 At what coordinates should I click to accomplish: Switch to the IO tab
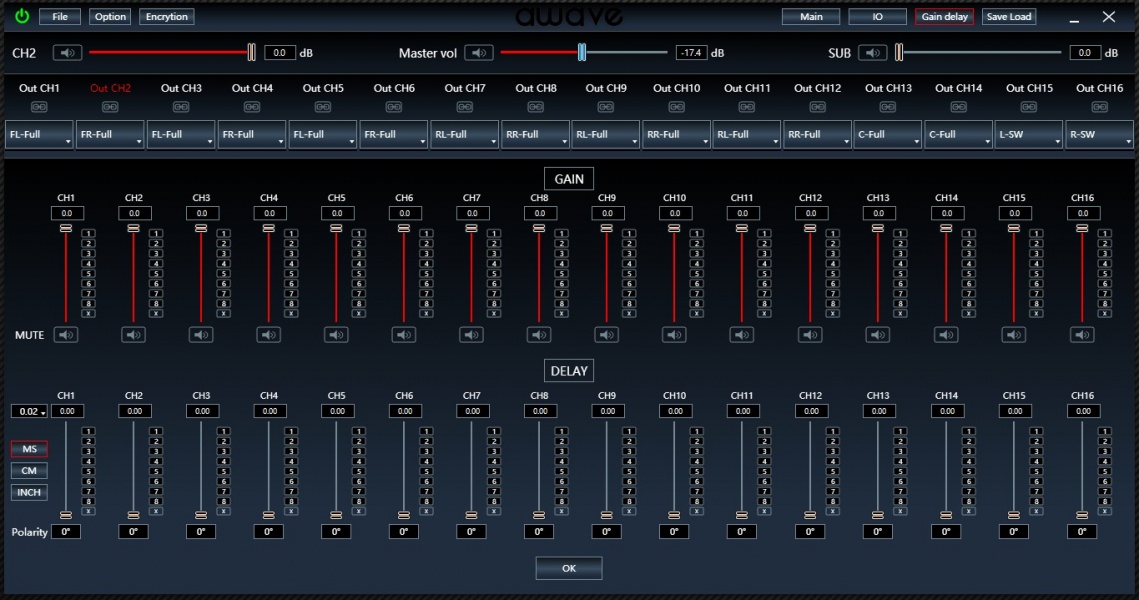(877, 17)
